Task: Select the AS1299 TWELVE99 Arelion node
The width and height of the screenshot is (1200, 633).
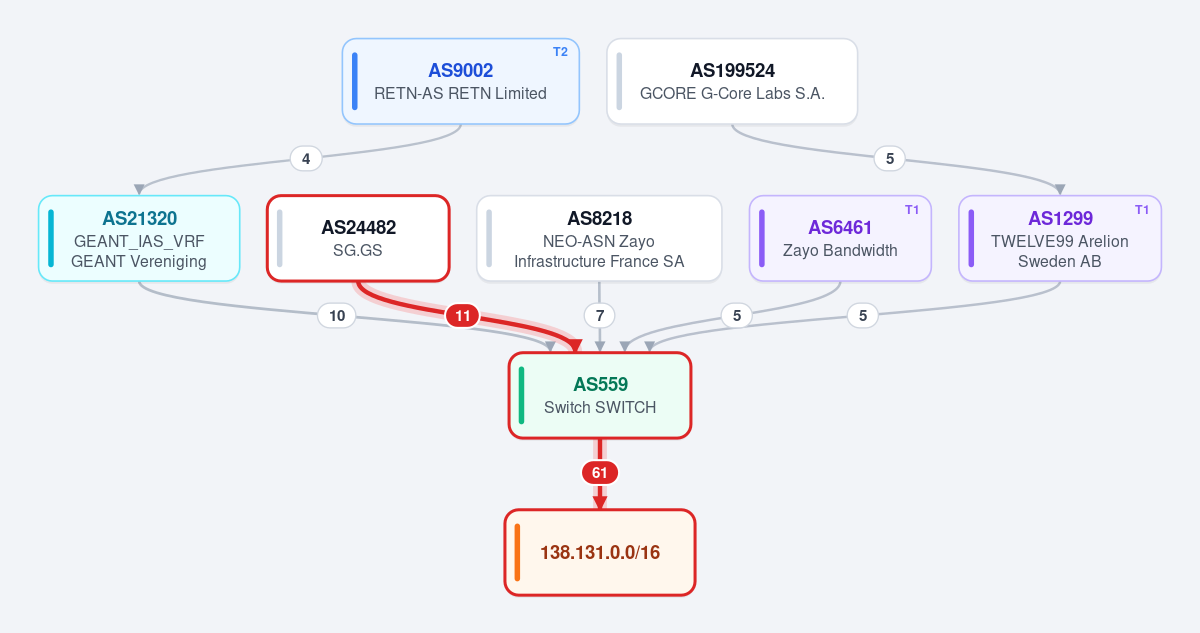Action: [x=1060, y=238]
